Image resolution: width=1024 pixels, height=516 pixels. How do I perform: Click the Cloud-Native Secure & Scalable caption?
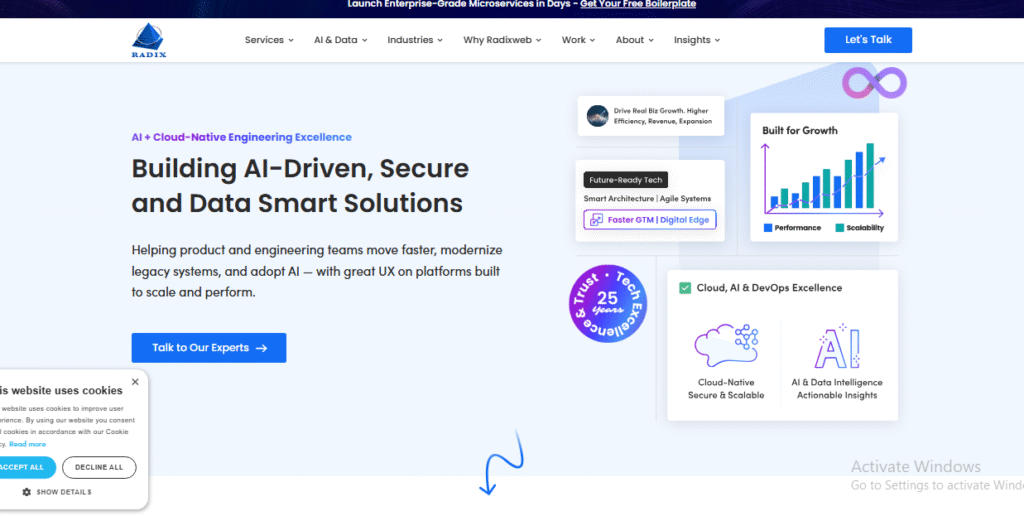[x=726, y=389]
